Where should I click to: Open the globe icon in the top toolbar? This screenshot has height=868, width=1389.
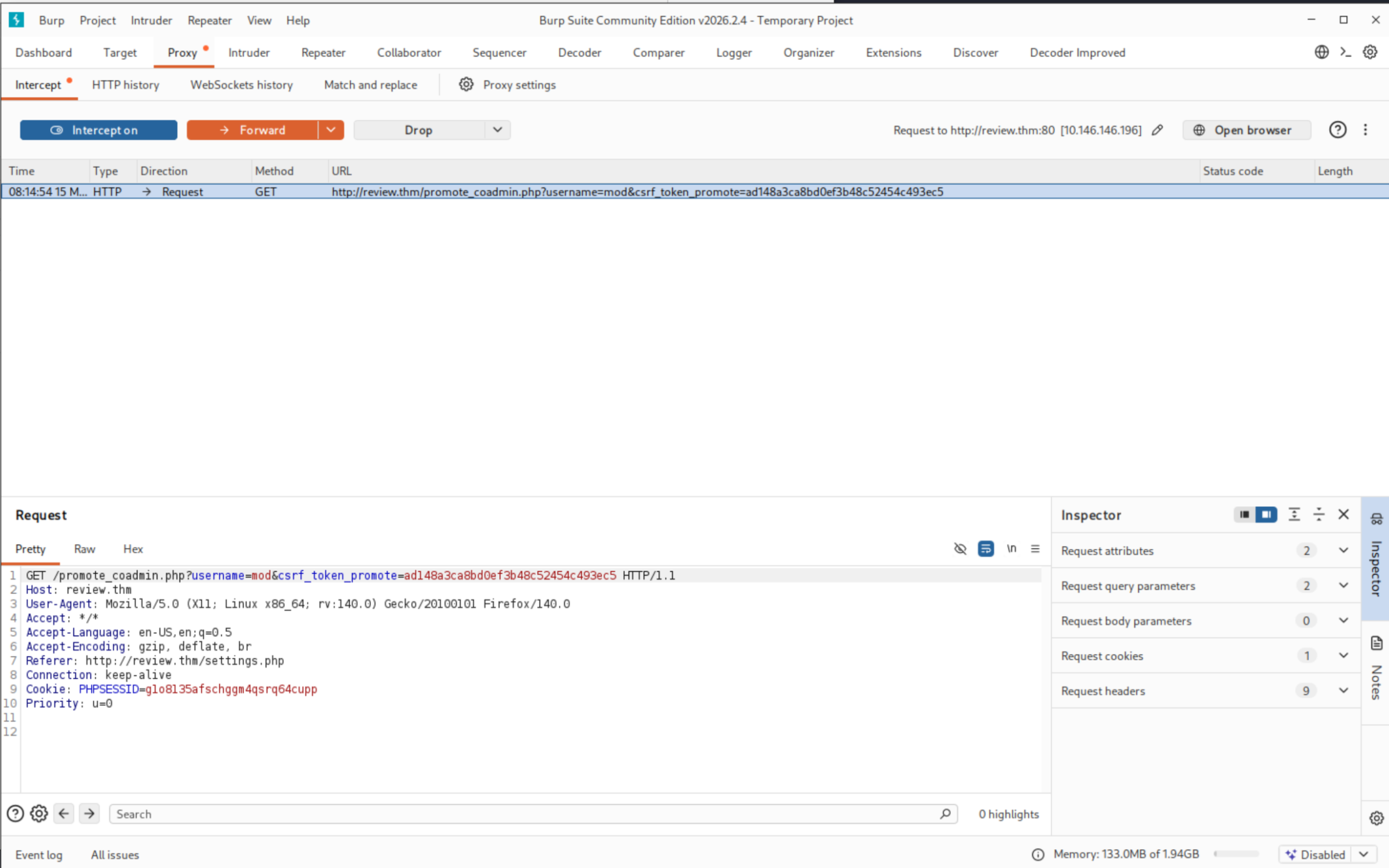tap(1321, 52)
